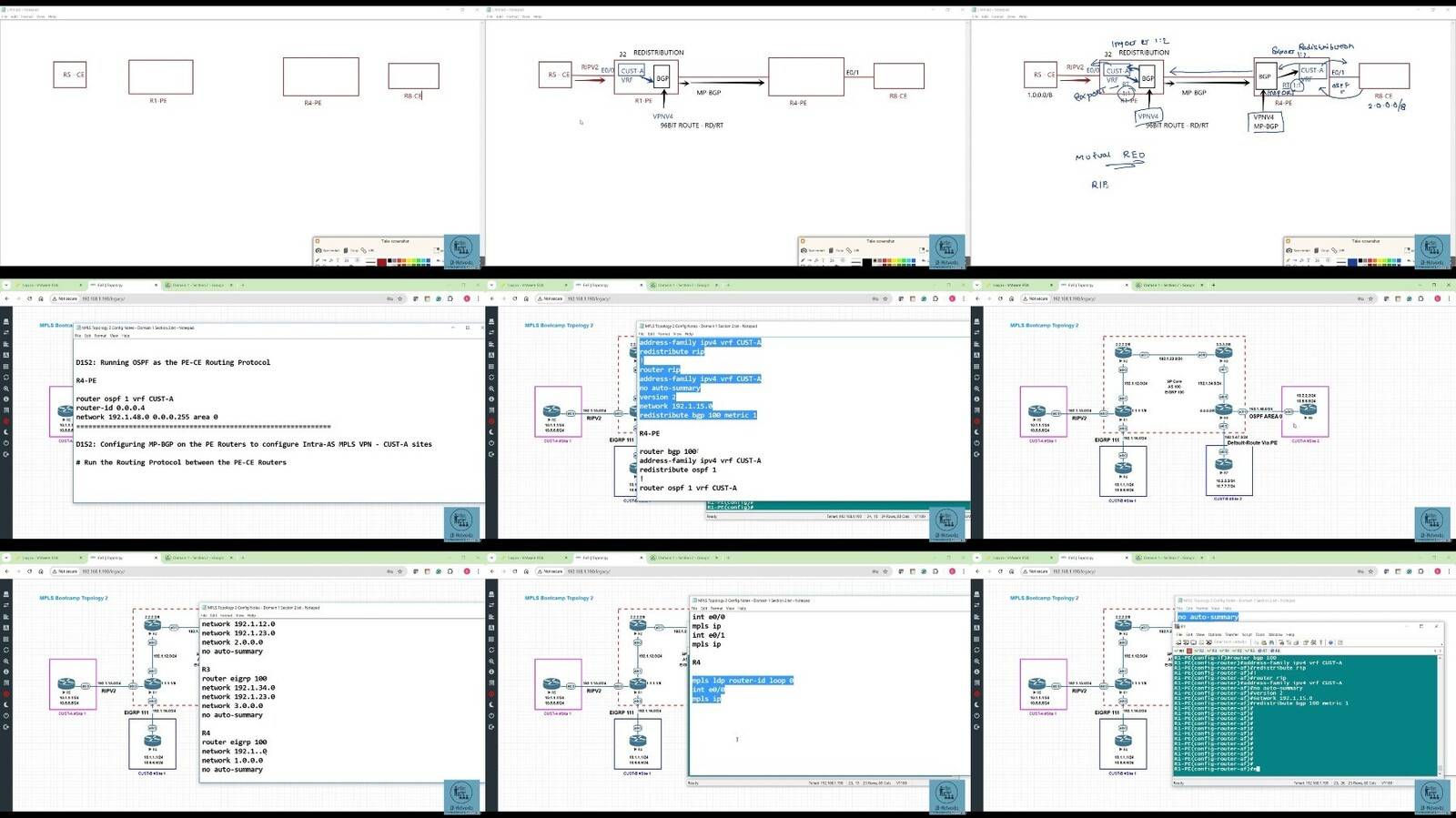Open SecureCRT Options menu

click(x=1215, y=634)
